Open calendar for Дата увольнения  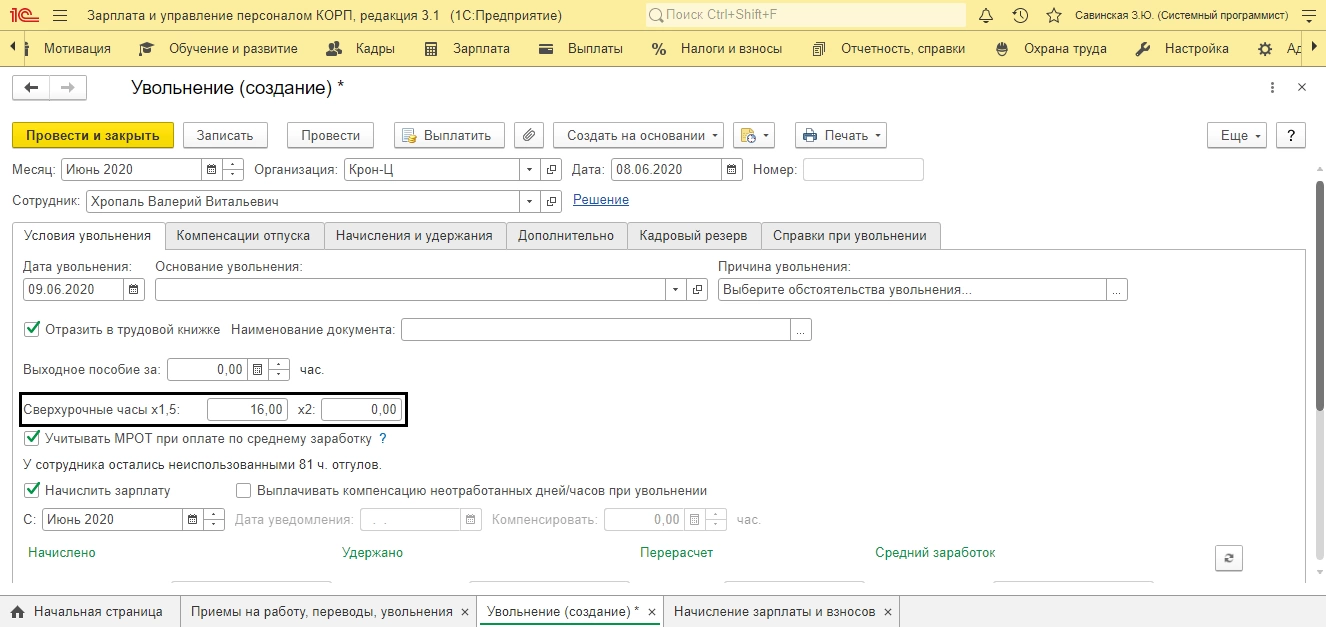pyautogui.click(x=134, y=289)
